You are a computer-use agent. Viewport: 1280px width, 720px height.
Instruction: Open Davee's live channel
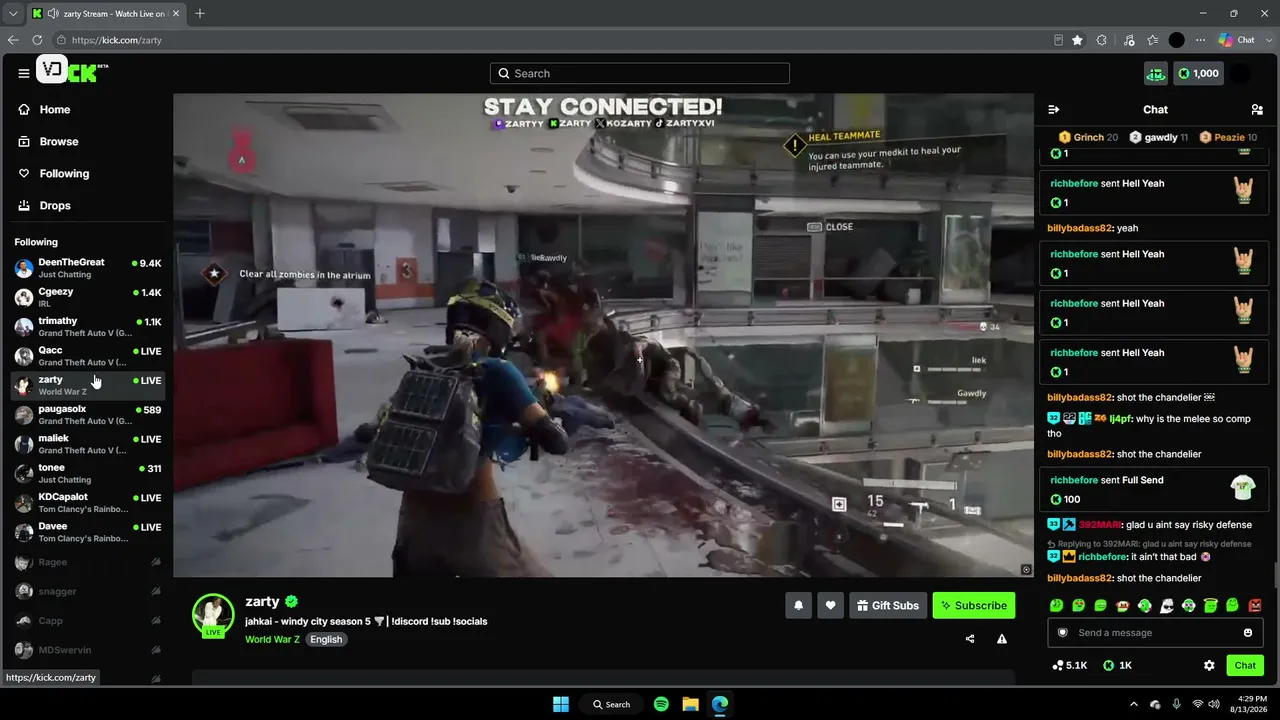tap(88, 532)
